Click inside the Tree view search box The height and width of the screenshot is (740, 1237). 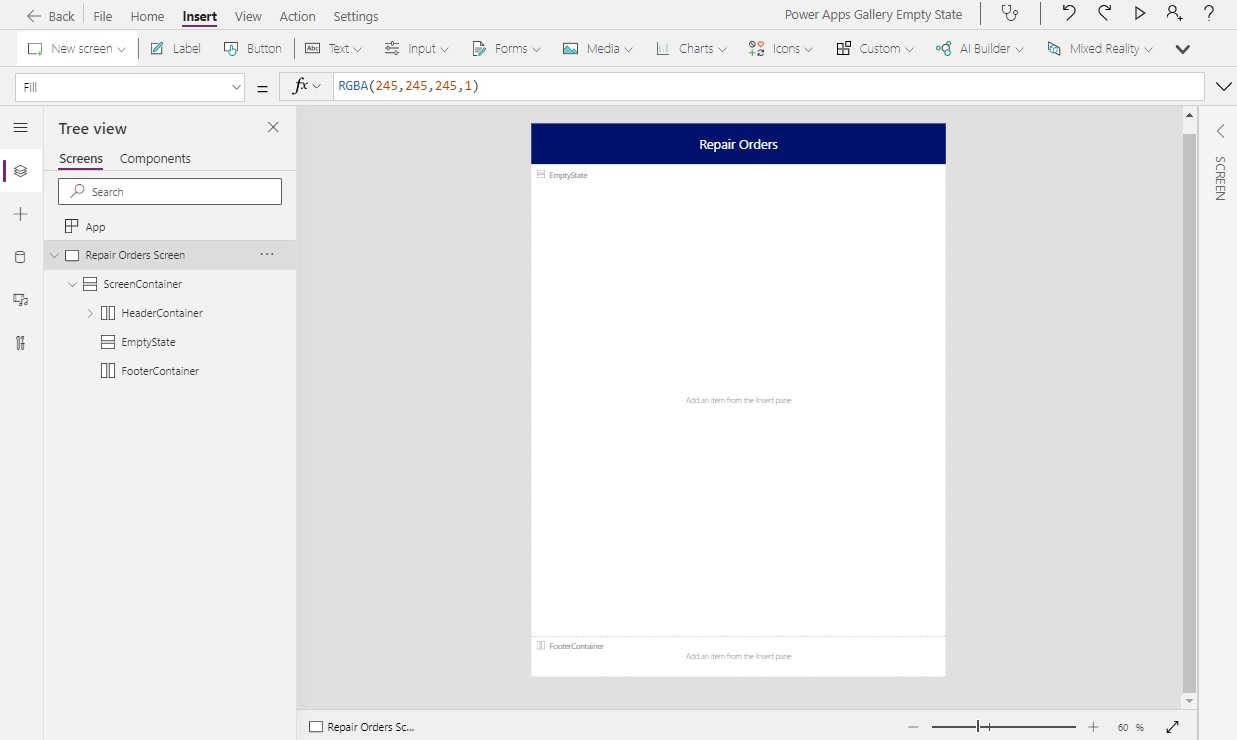pyautogui.click(x=169, y=190)
